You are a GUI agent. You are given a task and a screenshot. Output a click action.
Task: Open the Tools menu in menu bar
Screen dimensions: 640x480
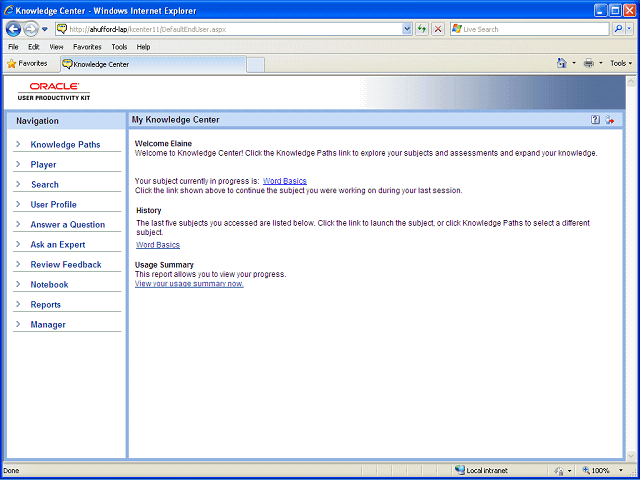pos(119,47)
